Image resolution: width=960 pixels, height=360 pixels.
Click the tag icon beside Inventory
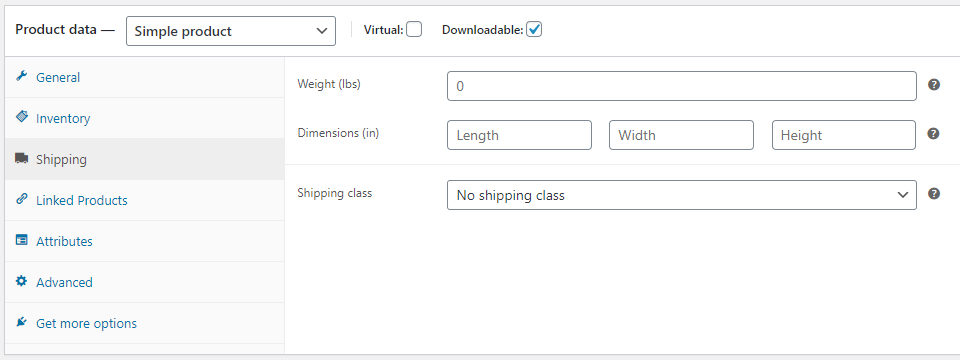pyautogui.click(x=21, y=117)
